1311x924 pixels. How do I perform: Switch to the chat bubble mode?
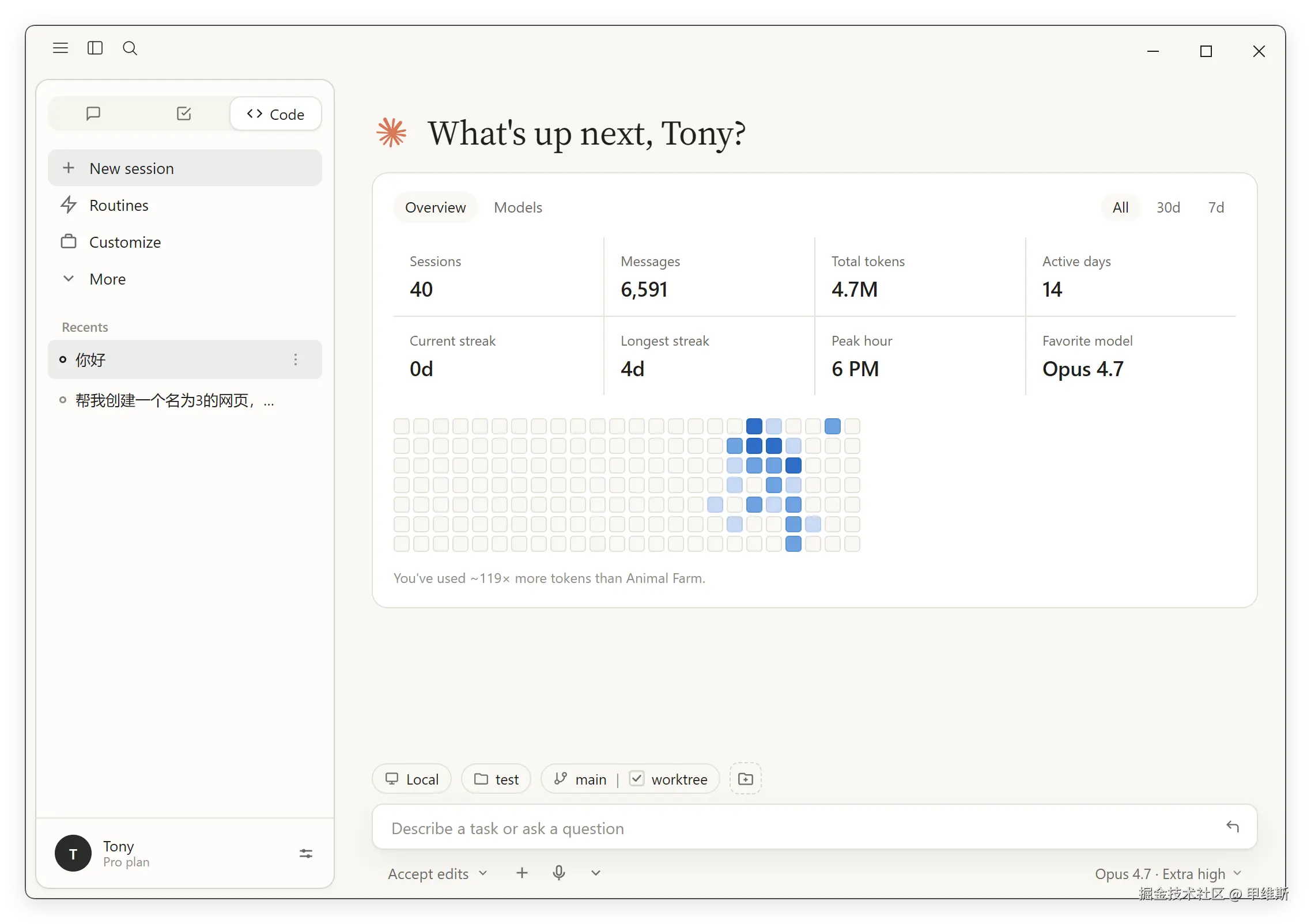tap(93, 113)
